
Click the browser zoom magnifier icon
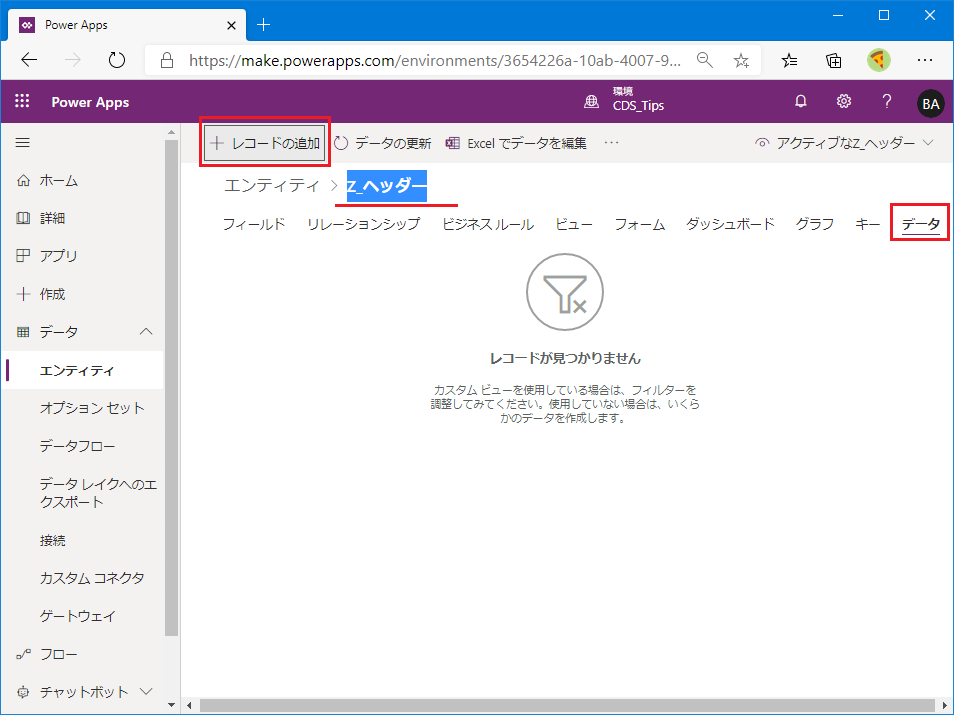705,60
